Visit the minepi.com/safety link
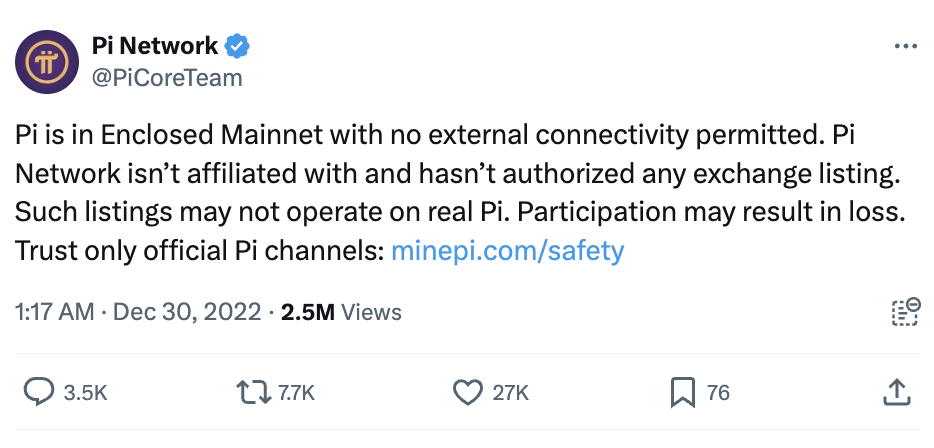 click(507, 249)
